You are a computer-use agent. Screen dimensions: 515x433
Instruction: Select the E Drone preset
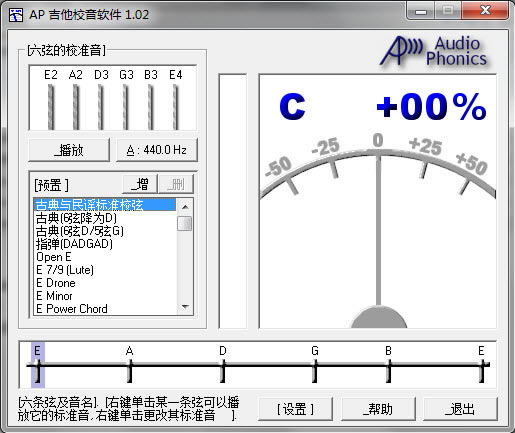pos(105,283)
